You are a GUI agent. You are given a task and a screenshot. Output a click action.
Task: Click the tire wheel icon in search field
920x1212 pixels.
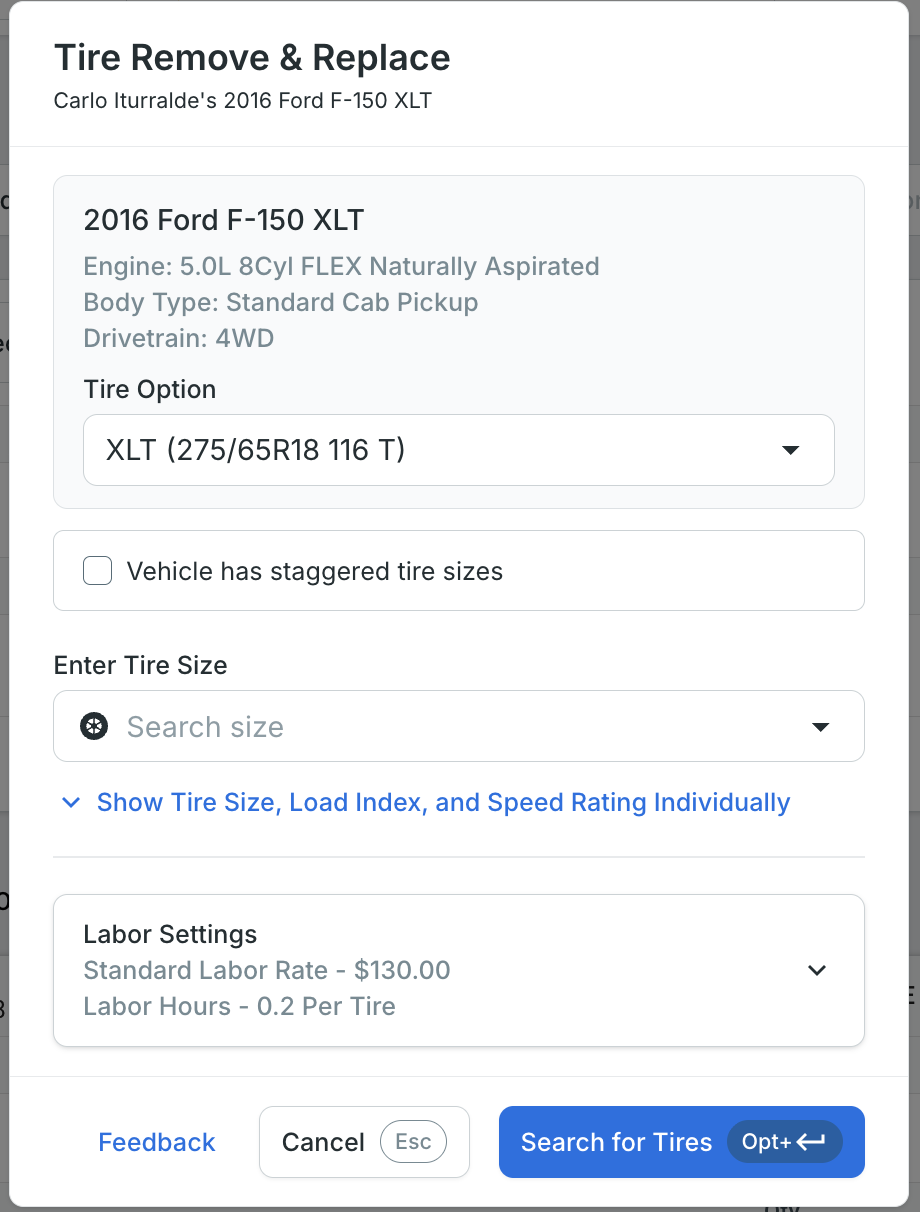94,727
